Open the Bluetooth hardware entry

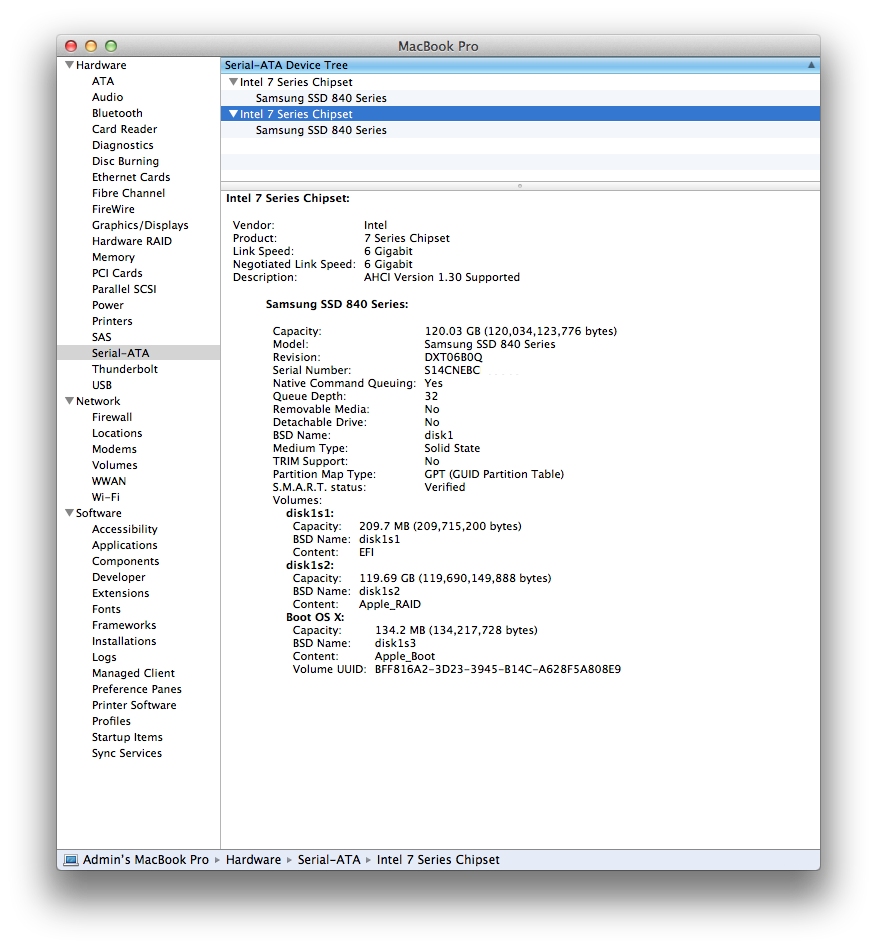[117, 113]
